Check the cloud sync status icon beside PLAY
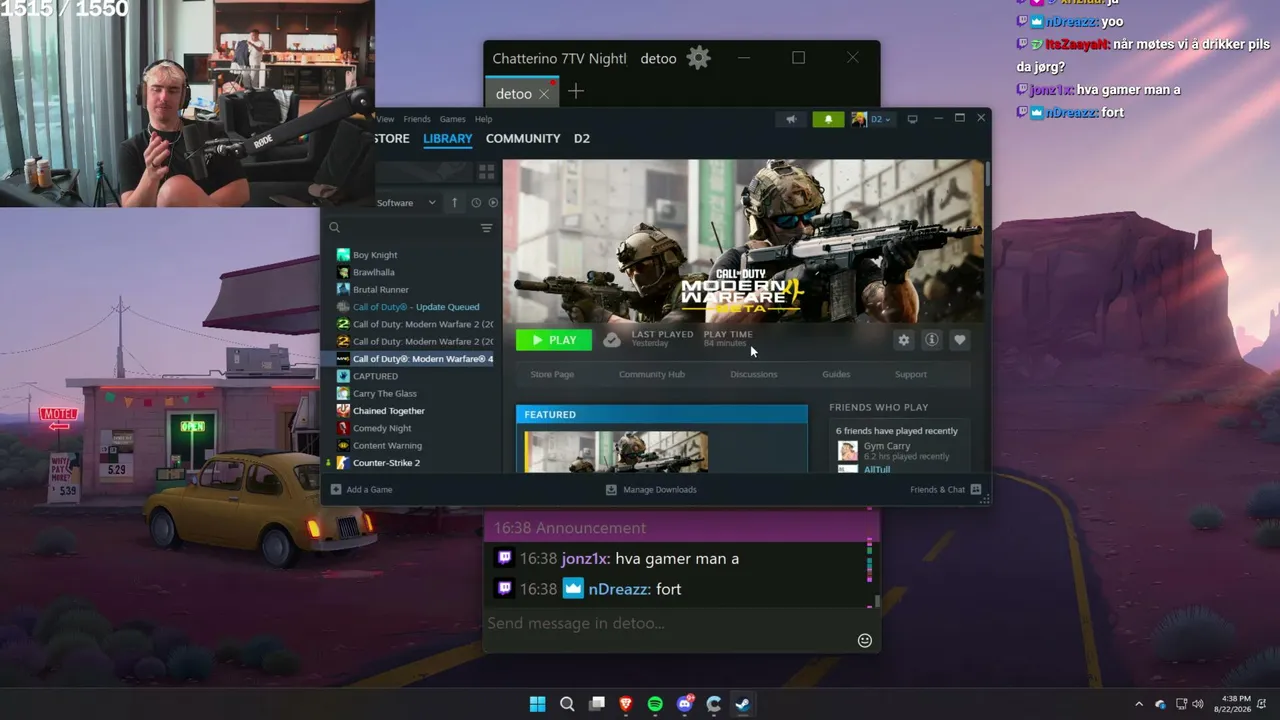1280x720 pixels. [612, 340]
